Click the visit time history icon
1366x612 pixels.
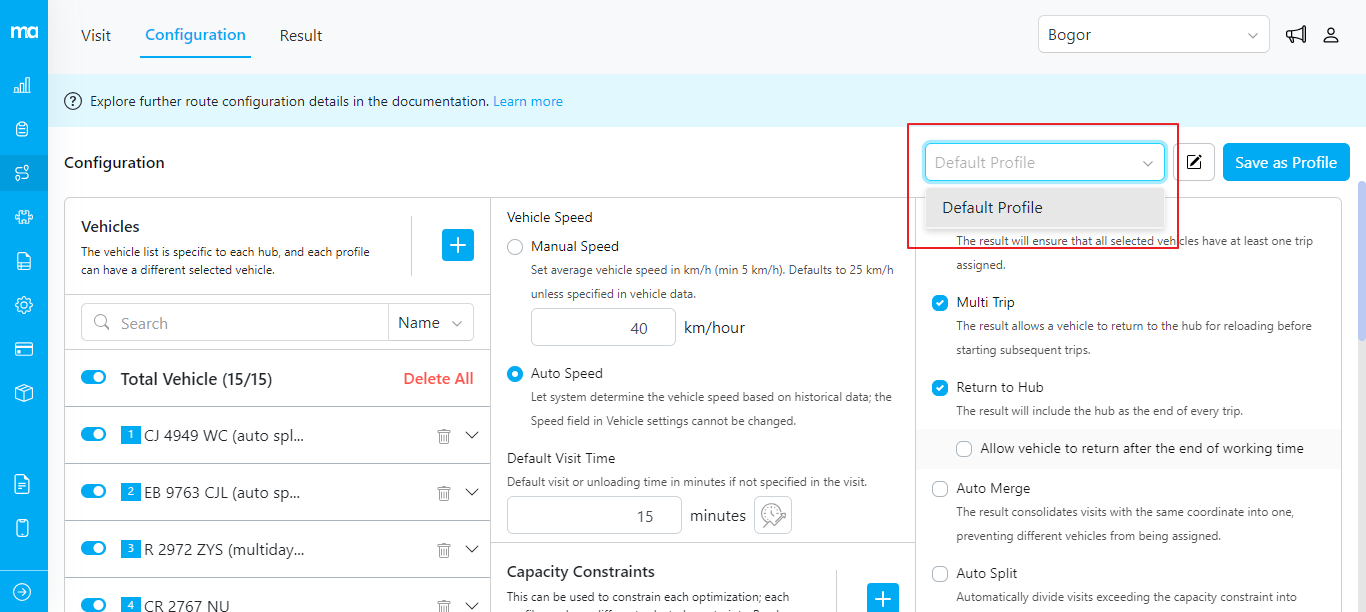(772, 515)
